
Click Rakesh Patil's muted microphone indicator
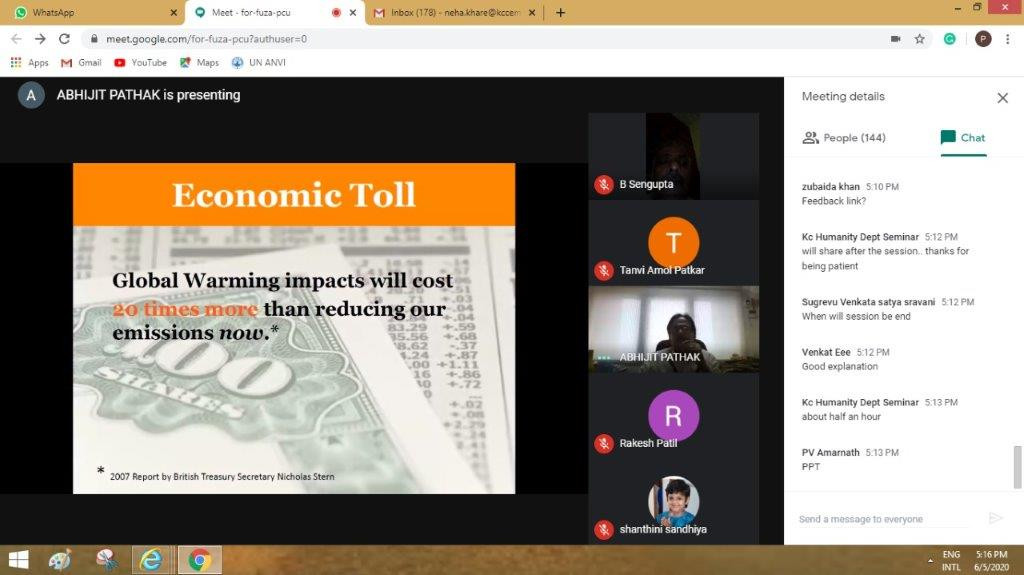604,443
